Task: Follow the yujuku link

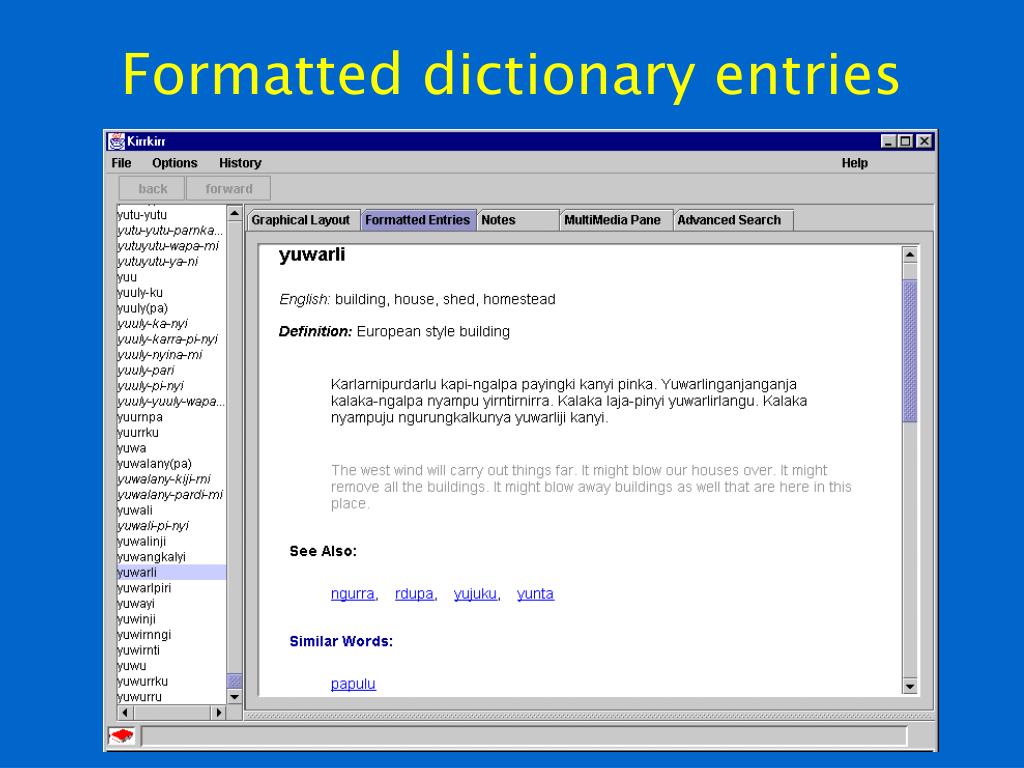Action: (475, 594)
